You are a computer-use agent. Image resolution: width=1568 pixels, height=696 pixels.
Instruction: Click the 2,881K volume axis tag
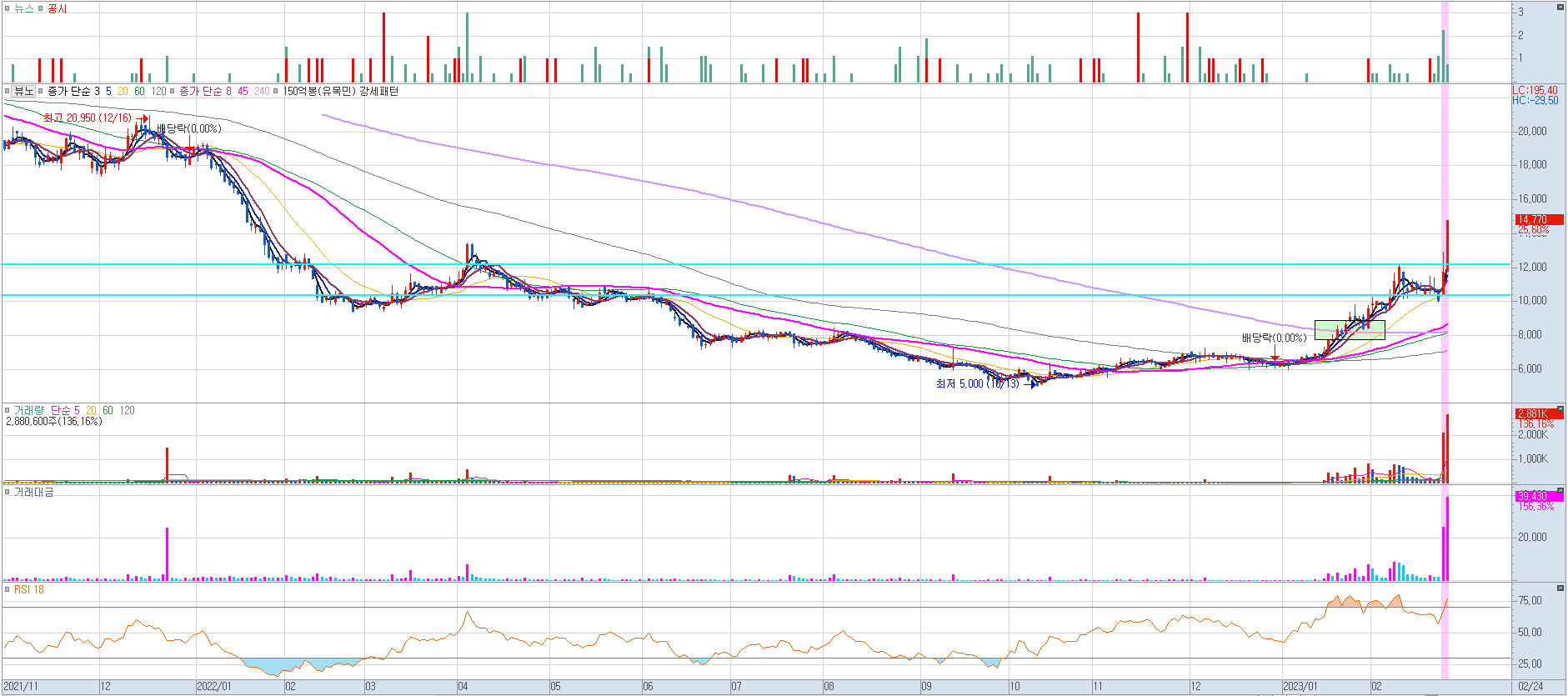pyautogui.click(x=1539, y=414)
